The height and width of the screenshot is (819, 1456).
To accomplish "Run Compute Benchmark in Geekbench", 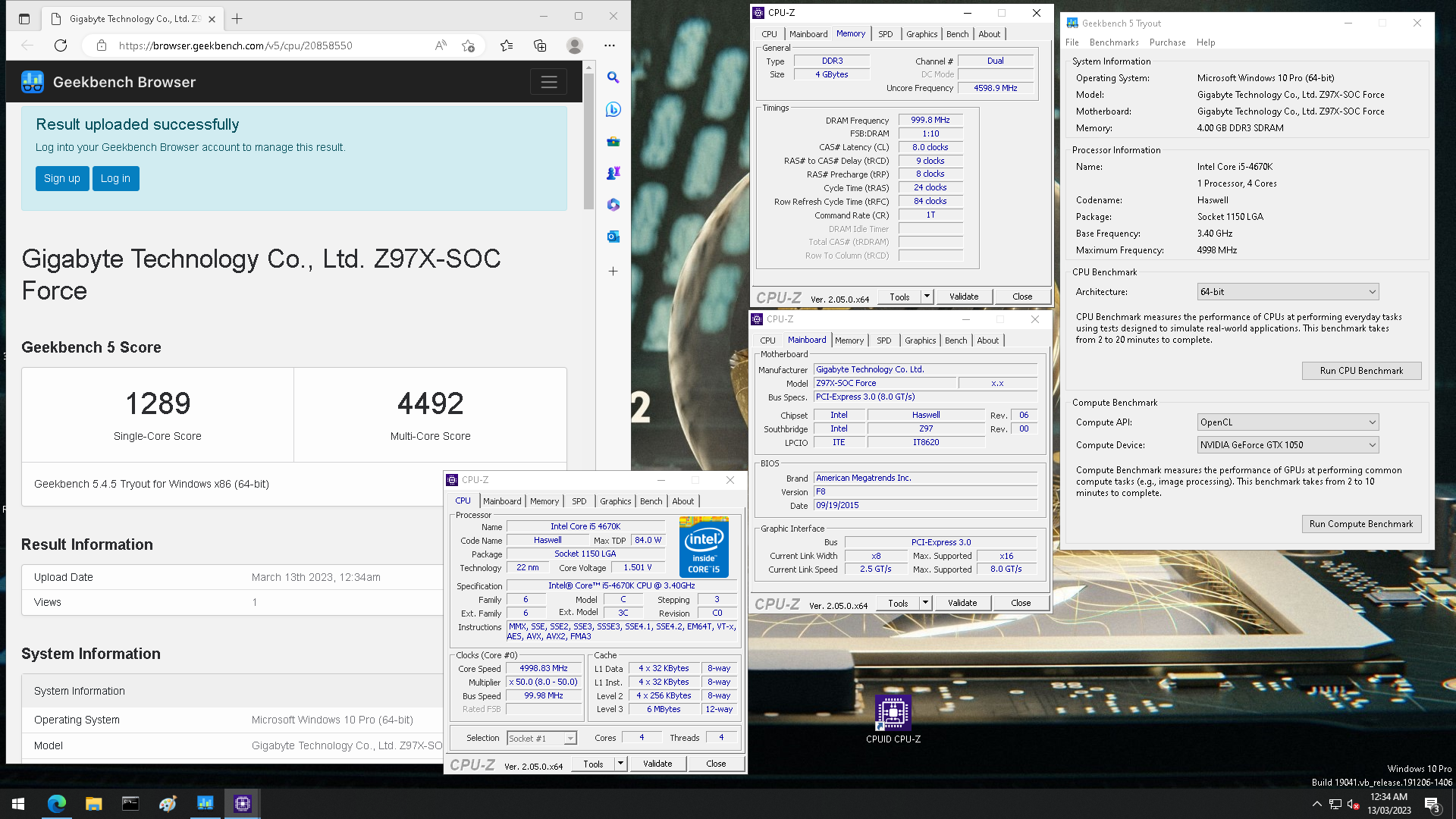I will point(1361,524).
